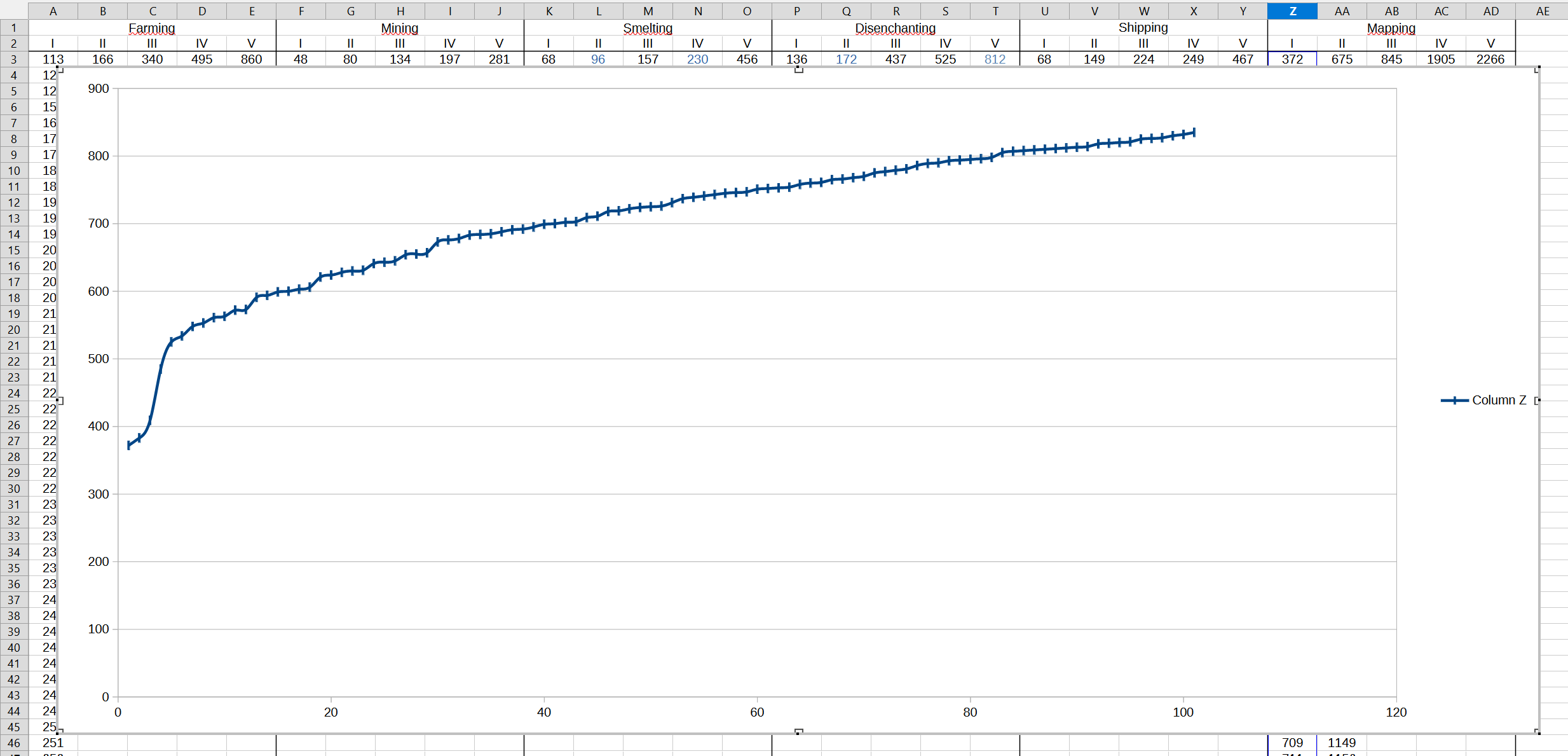Click the Mining heading cell

click(400, 28)
